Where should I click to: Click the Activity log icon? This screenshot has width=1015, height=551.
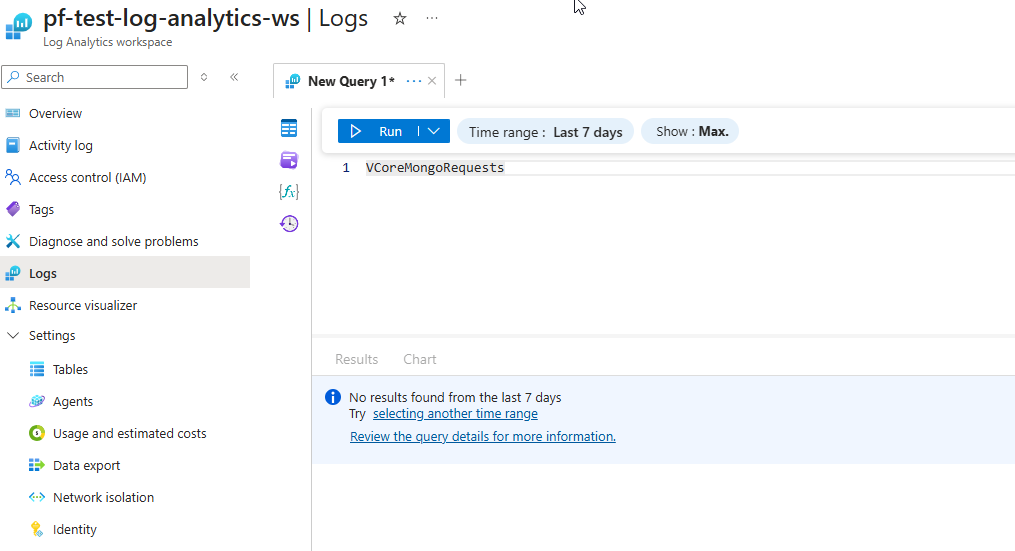coord(12,145)
